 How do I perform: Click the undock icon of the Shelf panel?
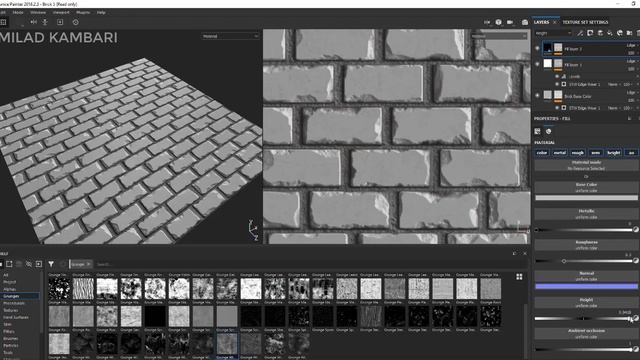point(514,253)
